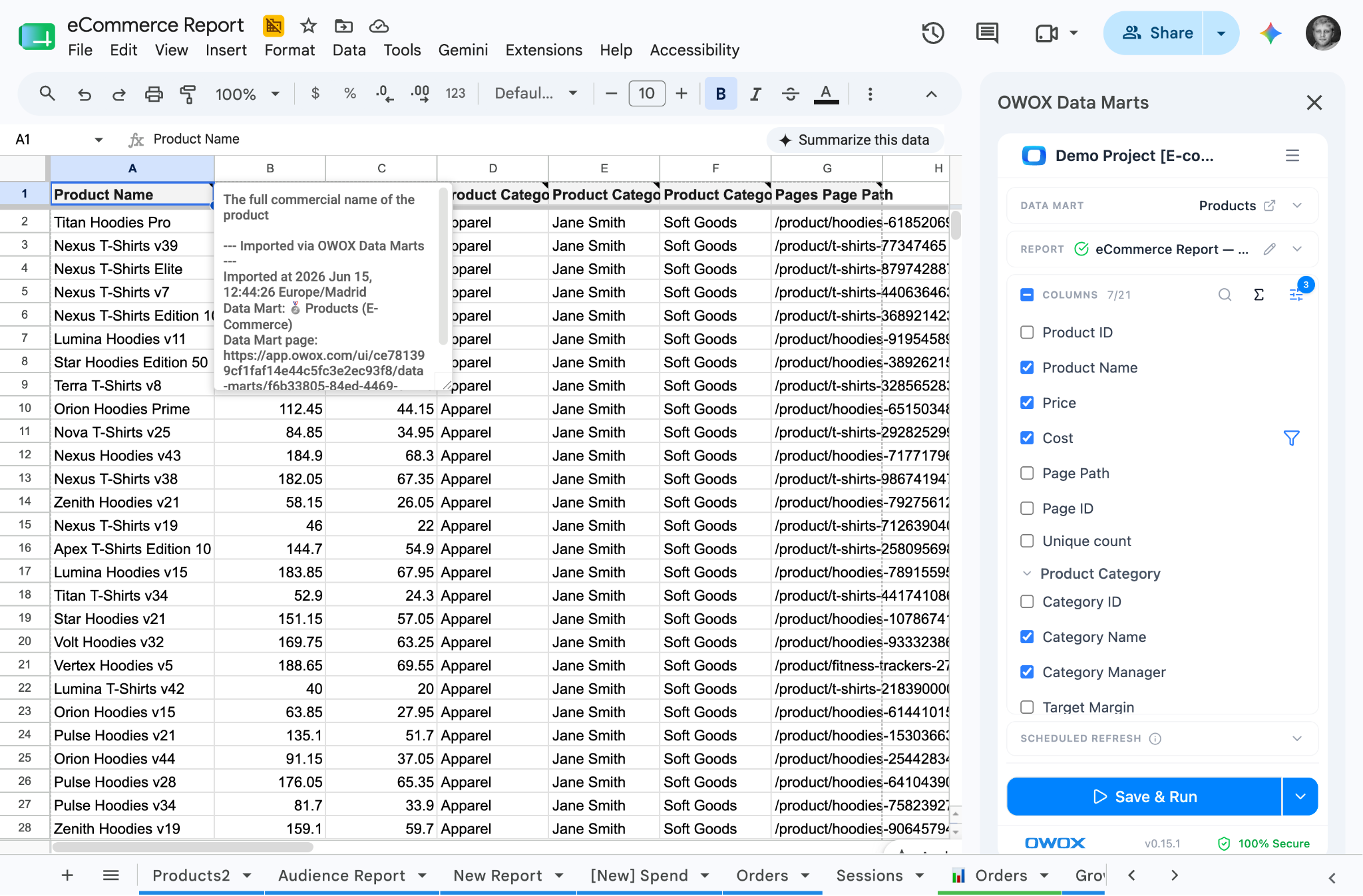Open version history clock icon
1363x896 pixels.
coord(933,33)
